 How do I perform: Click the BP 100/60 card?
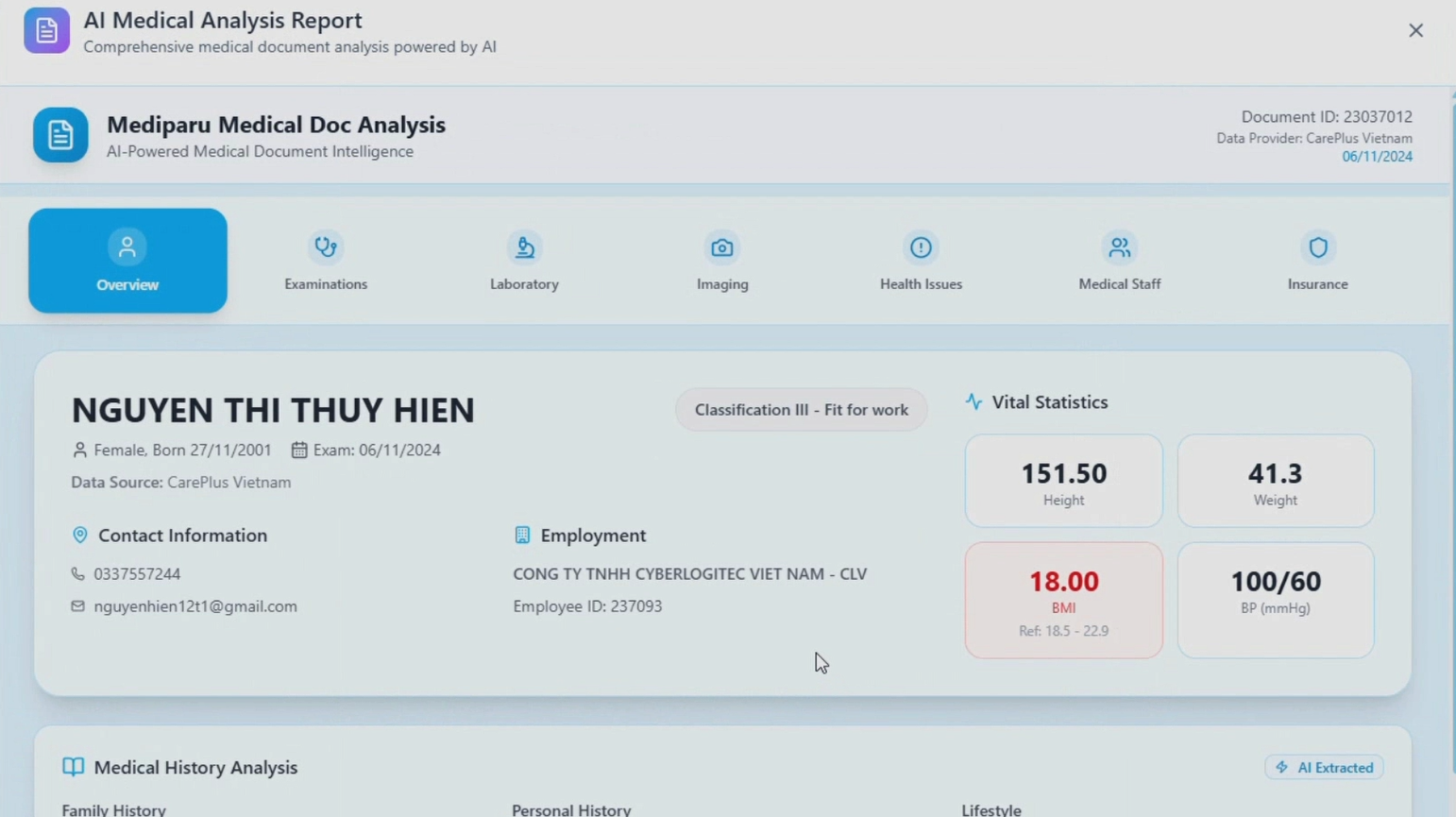pos(1276,600)
